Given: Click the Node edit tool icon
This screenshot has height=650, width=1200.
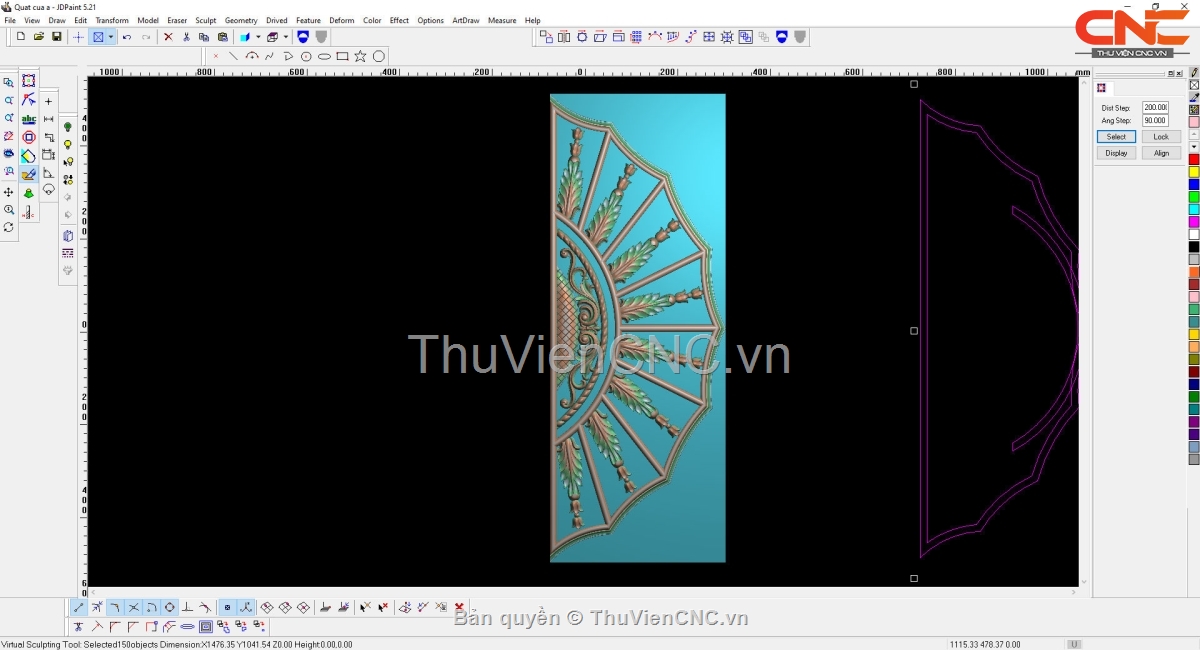Looking at the screenshot, I should 28,101.
